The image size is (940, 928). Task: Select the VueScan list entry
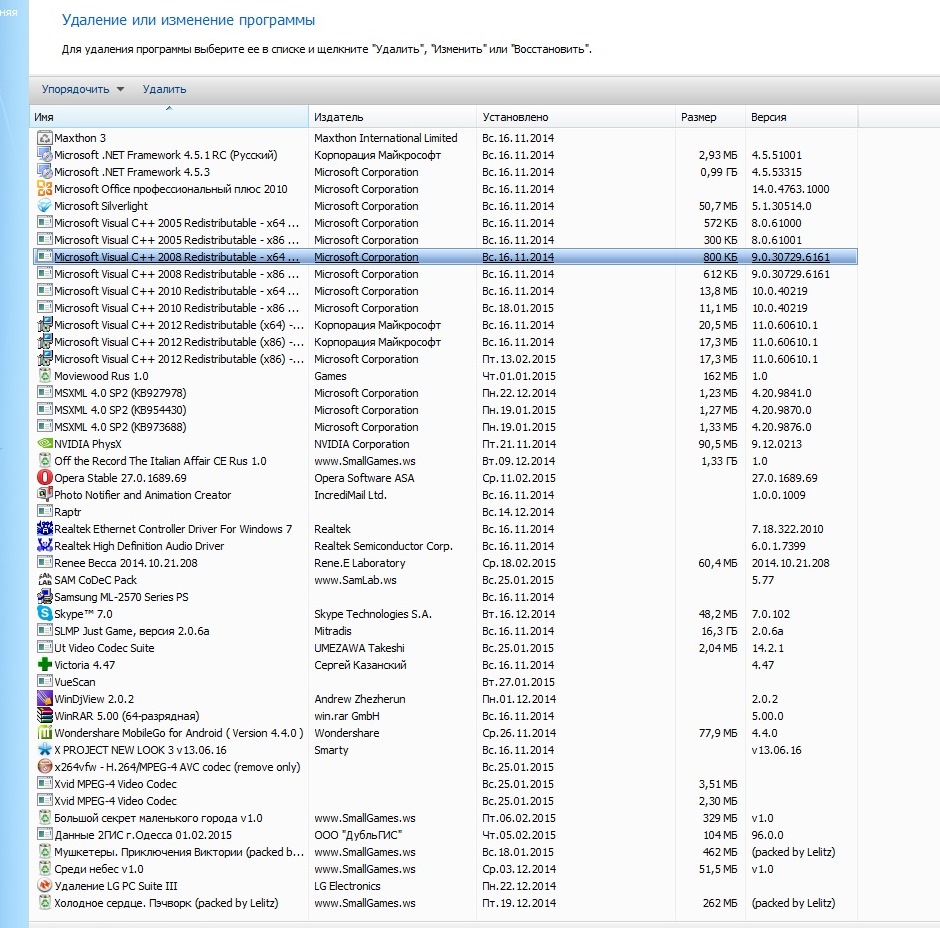[x=75, y=682]
